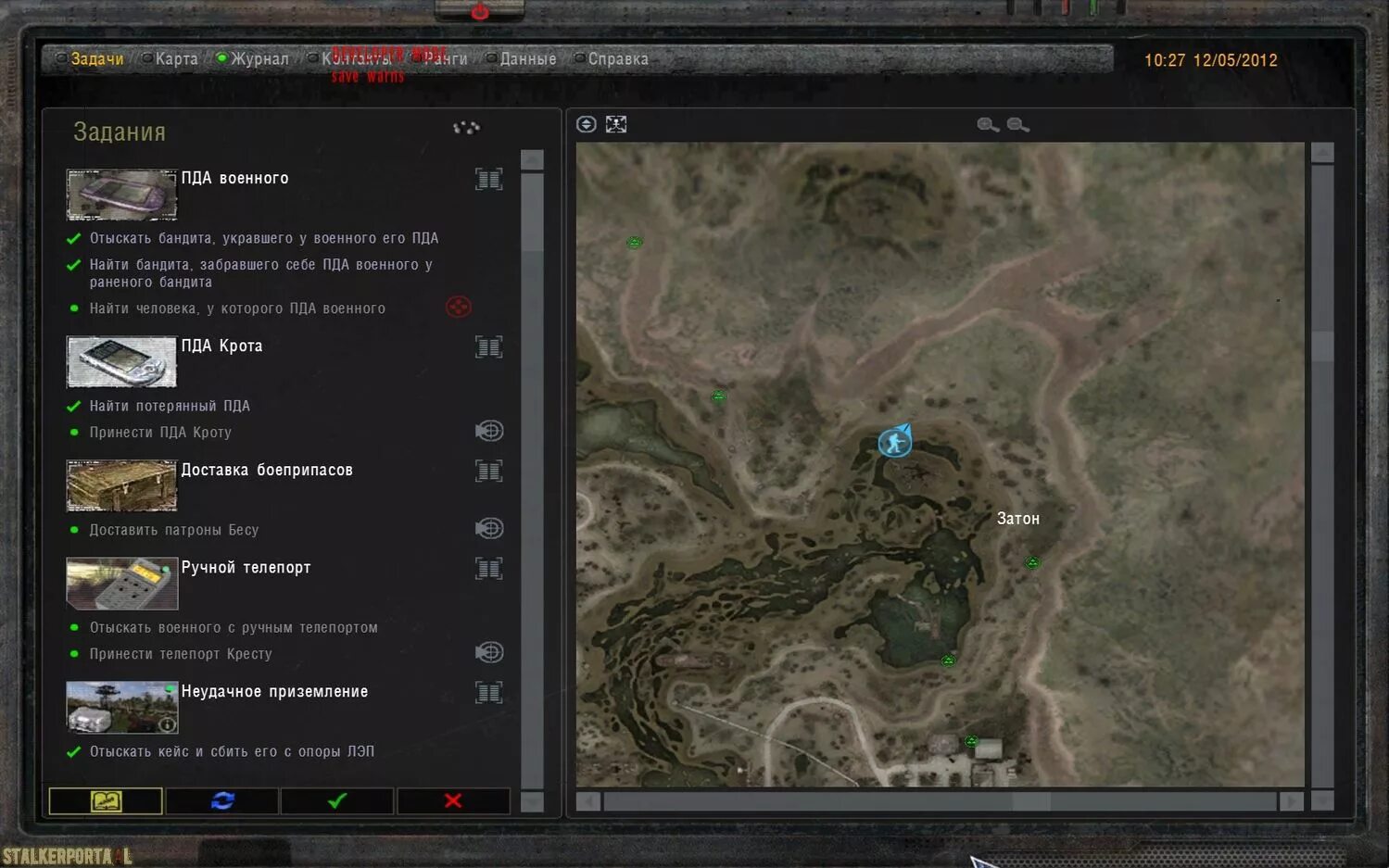Click subtask Отыскать кейс и сбить его
Screen dimensions: 1389x868
point(232,751)
